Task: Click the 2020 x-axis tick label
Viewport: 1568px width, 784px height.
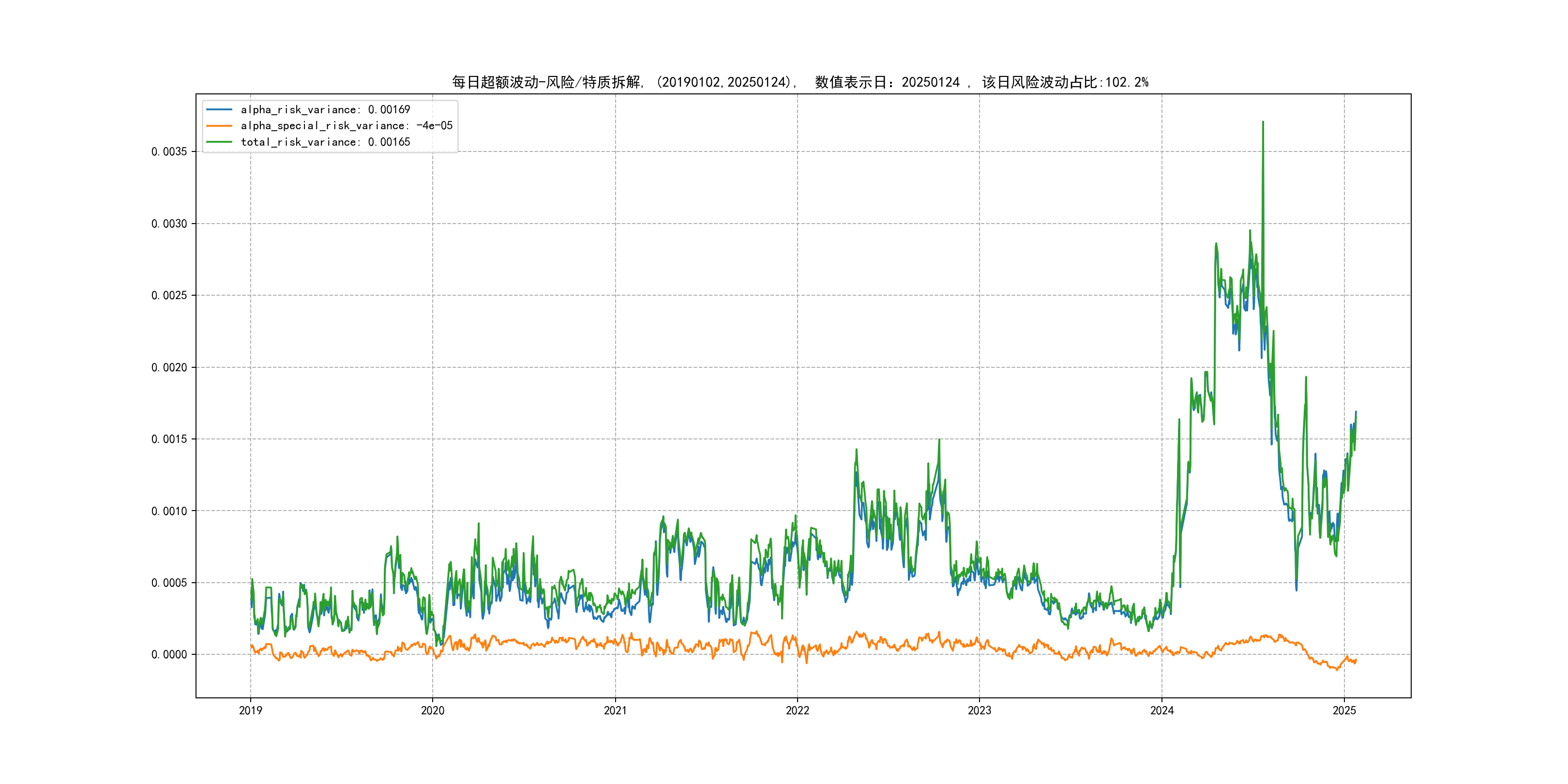Action: 433,710
